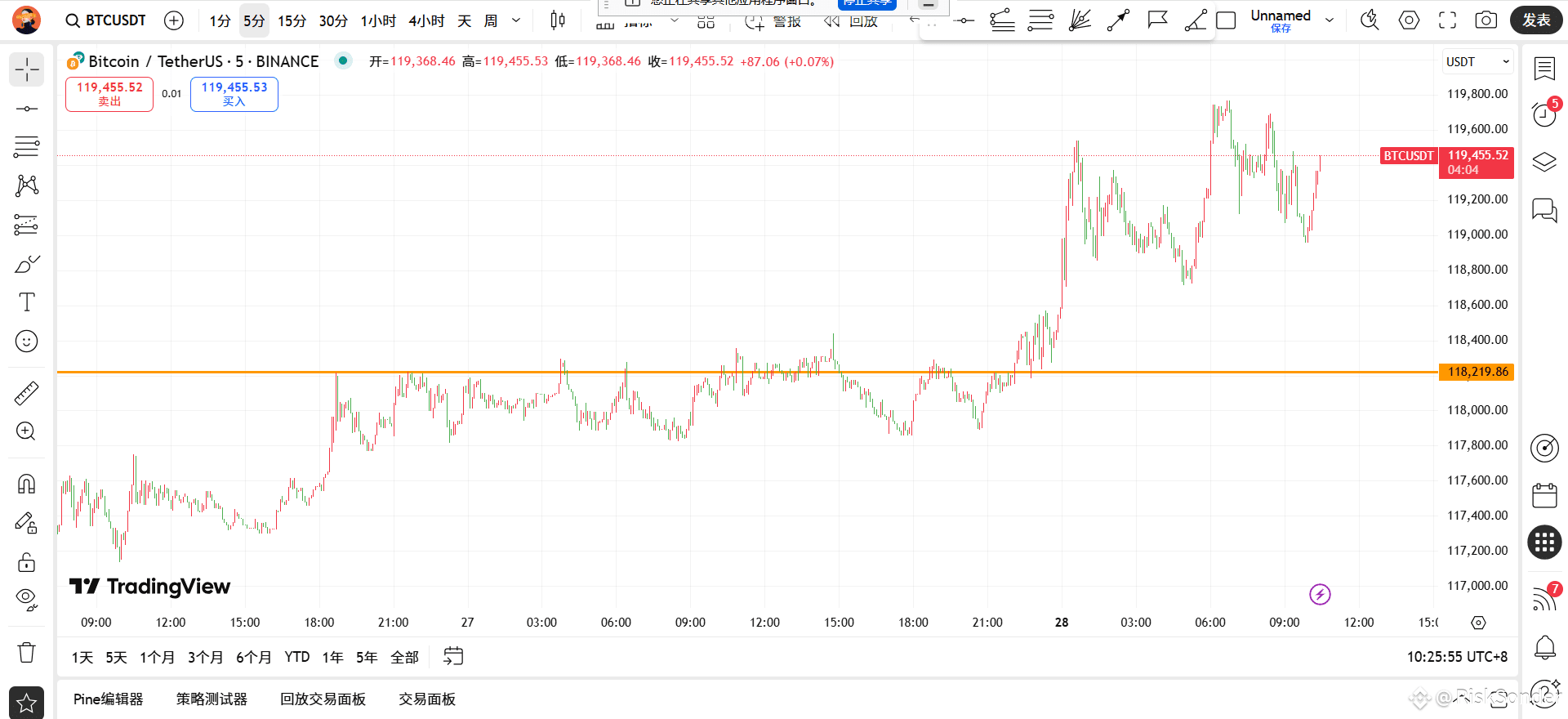The image size is (1568, 719).
Task: Choose the layout square icon
Action: point(1226,20)
